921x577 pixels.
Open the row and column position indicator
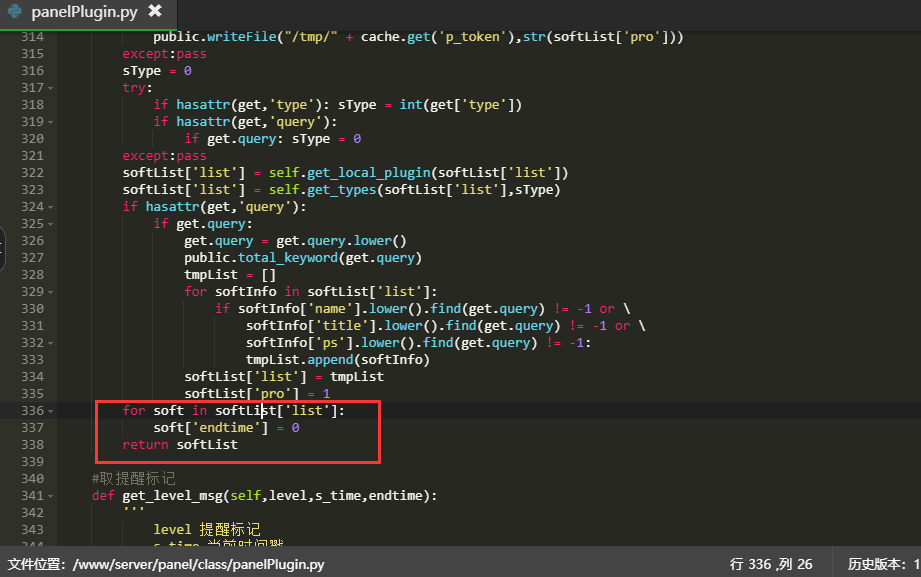(x=771, y=564)
